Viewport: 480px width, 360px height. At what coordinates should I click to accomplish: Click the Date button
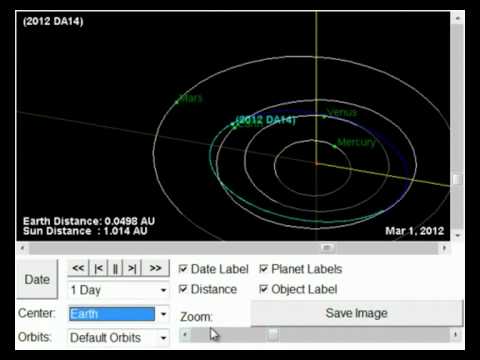coord(37,279)
